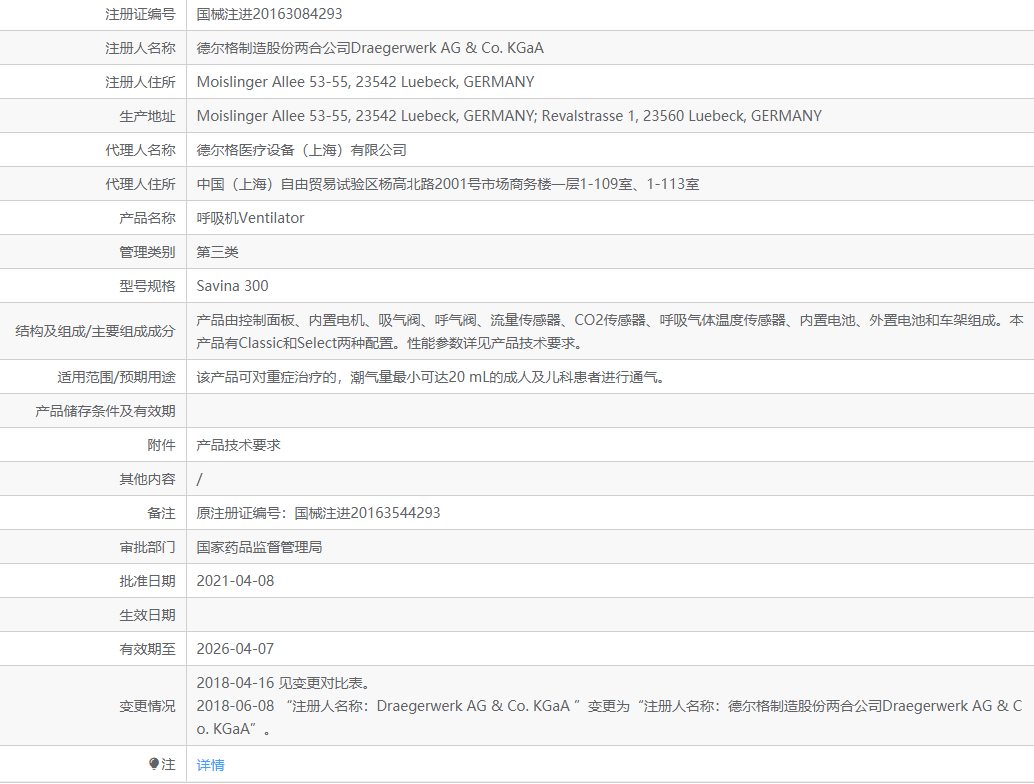Click model value Savina 300

pyautogui.click(x=232, y=286)
